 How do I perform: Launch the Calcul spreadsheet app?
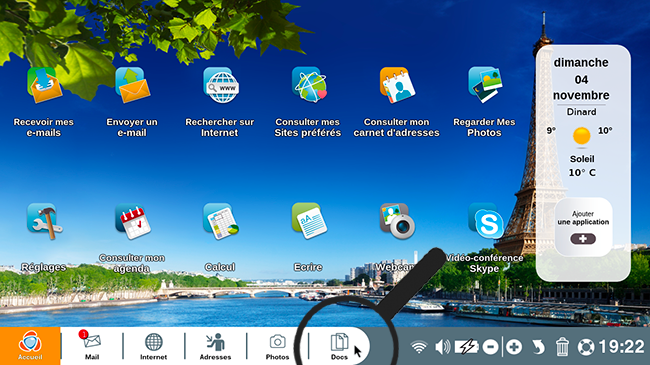pyautogui.click(x=221, y=221)
